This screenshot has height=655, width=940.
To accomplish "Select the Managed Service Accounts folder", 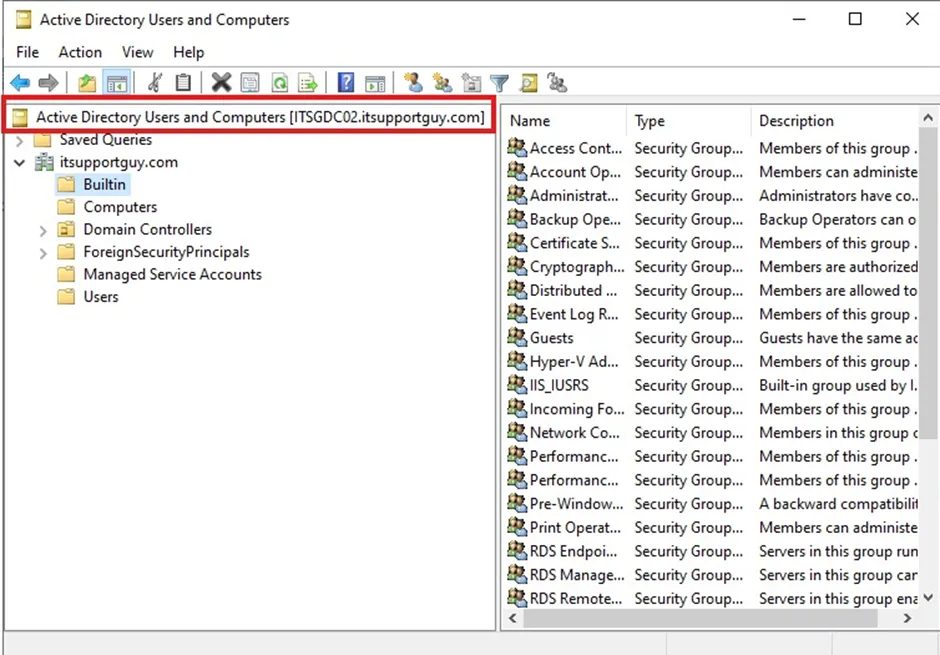I will point(172,274).
